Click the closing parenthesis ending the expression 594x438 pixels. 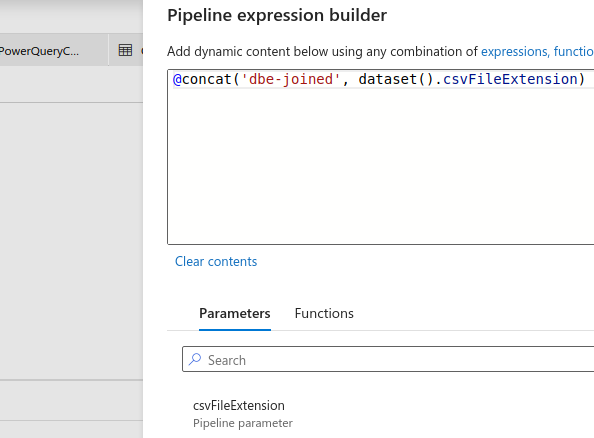(x=581, y=79)
